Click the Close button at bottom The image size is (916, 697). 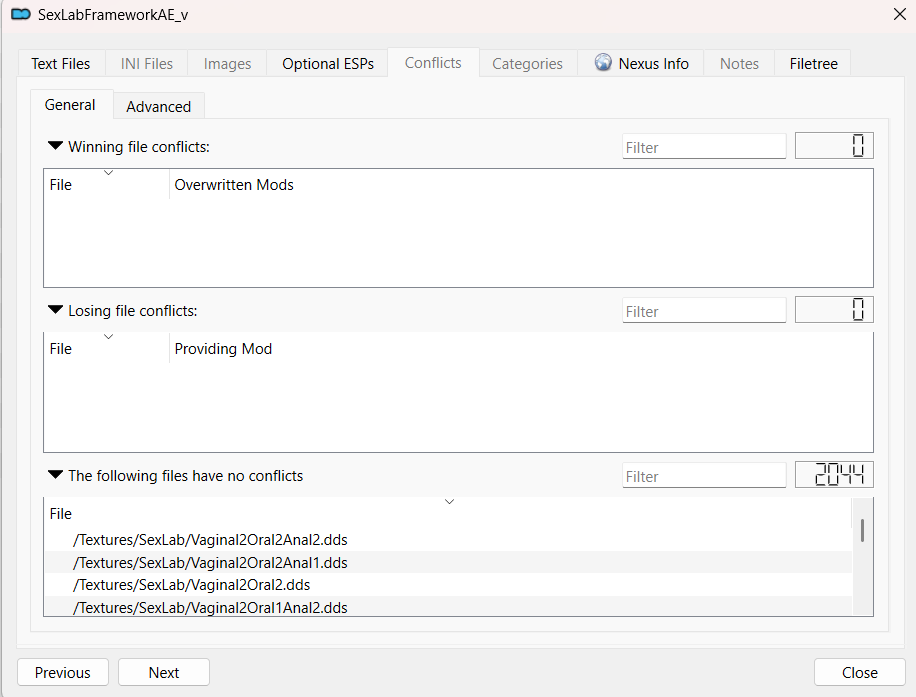[859, 672]
